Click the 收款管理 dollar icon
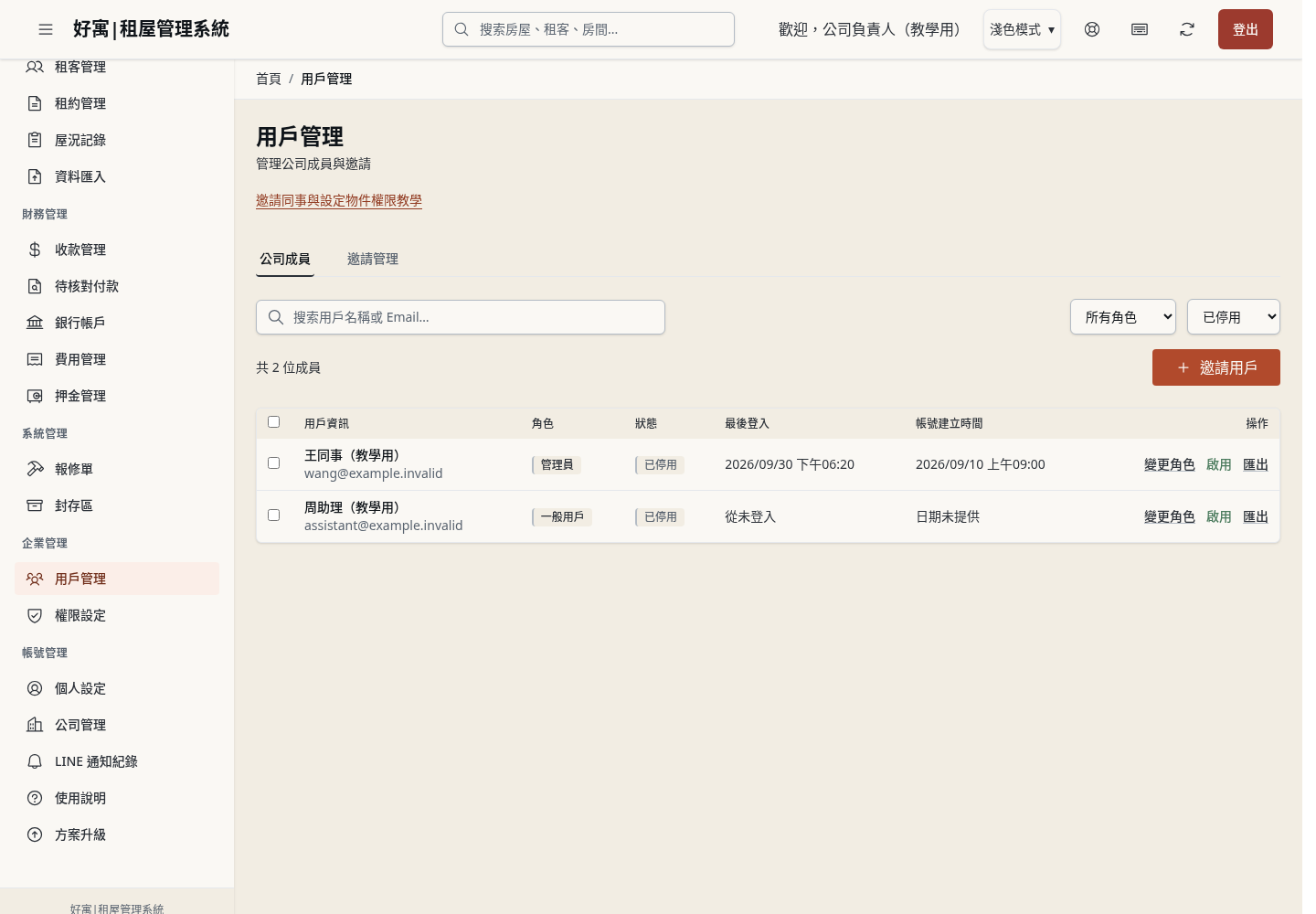 (35, 250)
